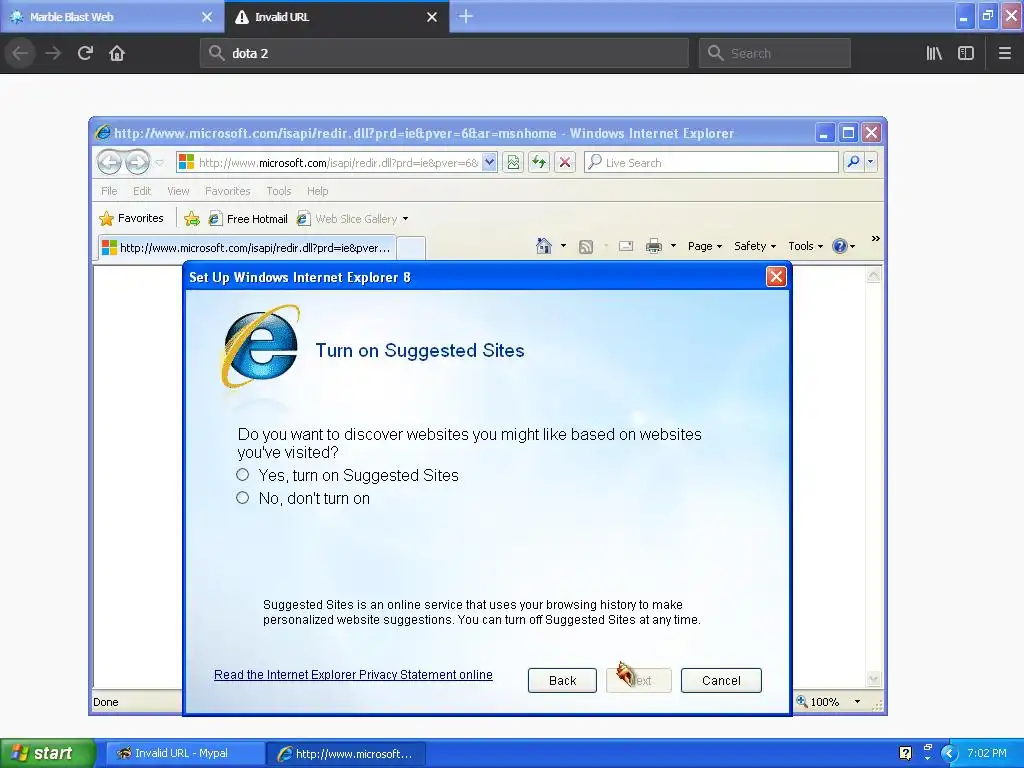Open the IE Favorites menu
The height and width of the screenshot is (768, 1024).
pos(227,191)
